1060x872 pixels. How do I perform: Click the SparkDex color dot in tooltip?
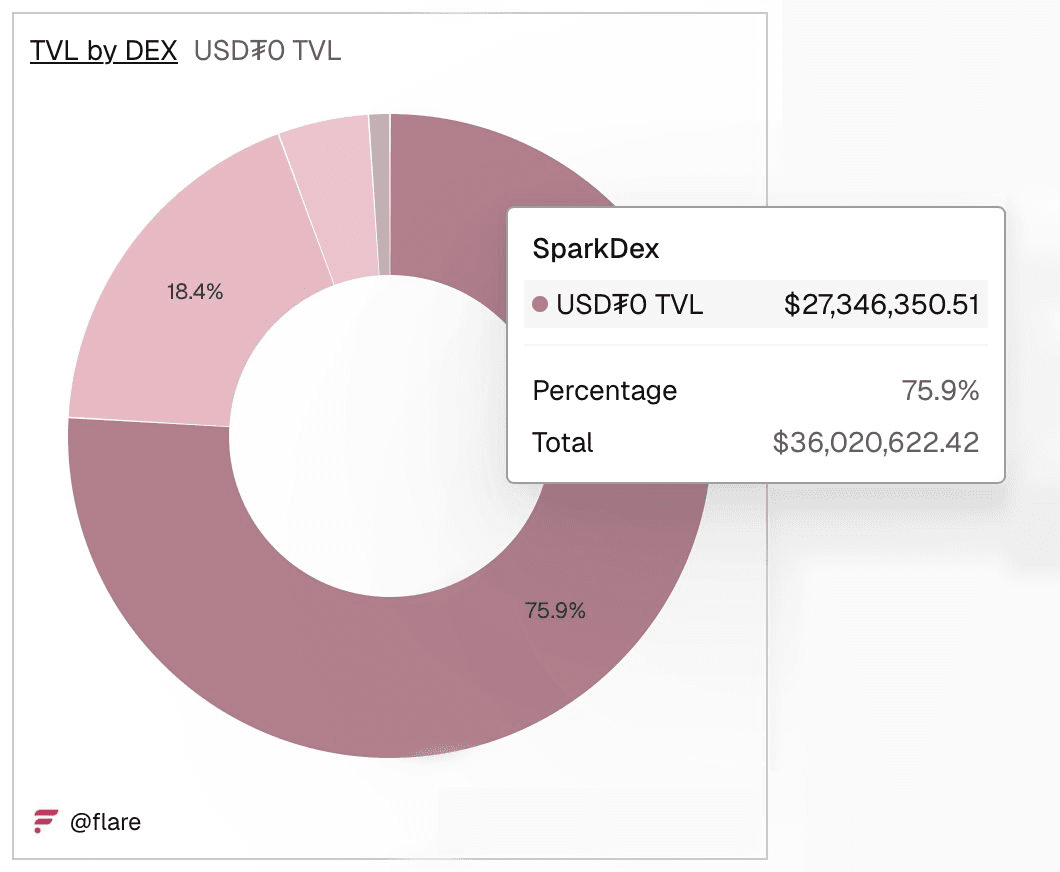pyautogui.click(x=541, y=304)
